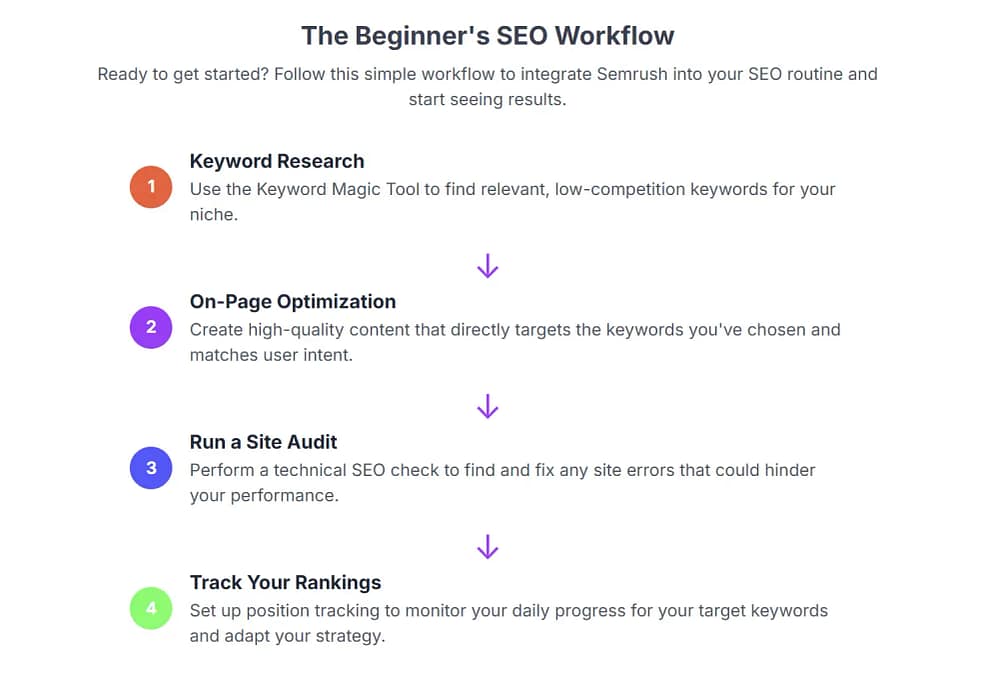
Task: Click the "Keyword Research" heading
Action: 277,161
